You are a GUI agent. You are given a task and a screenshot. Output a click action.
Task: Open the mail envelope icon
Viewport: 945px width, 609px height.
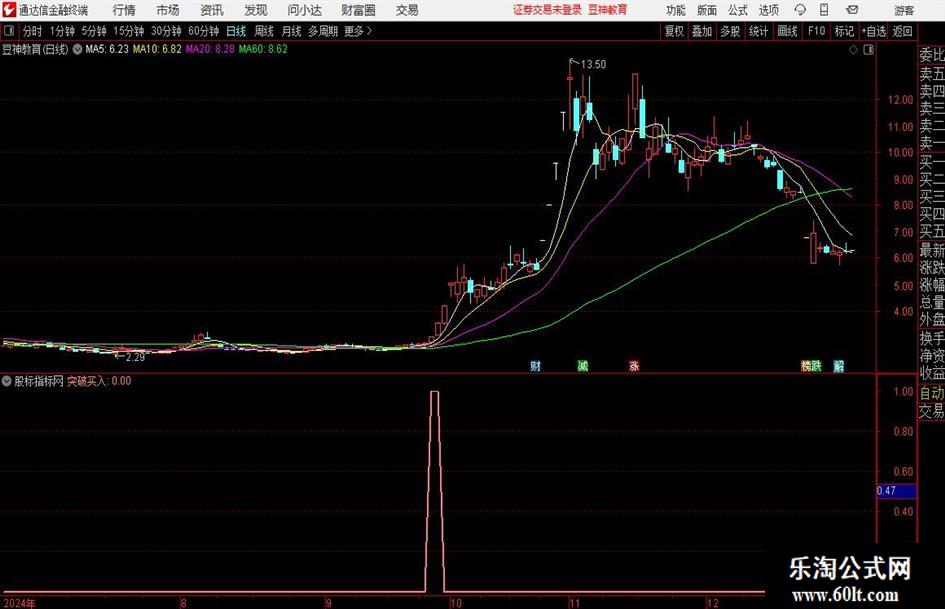point(852,10)
